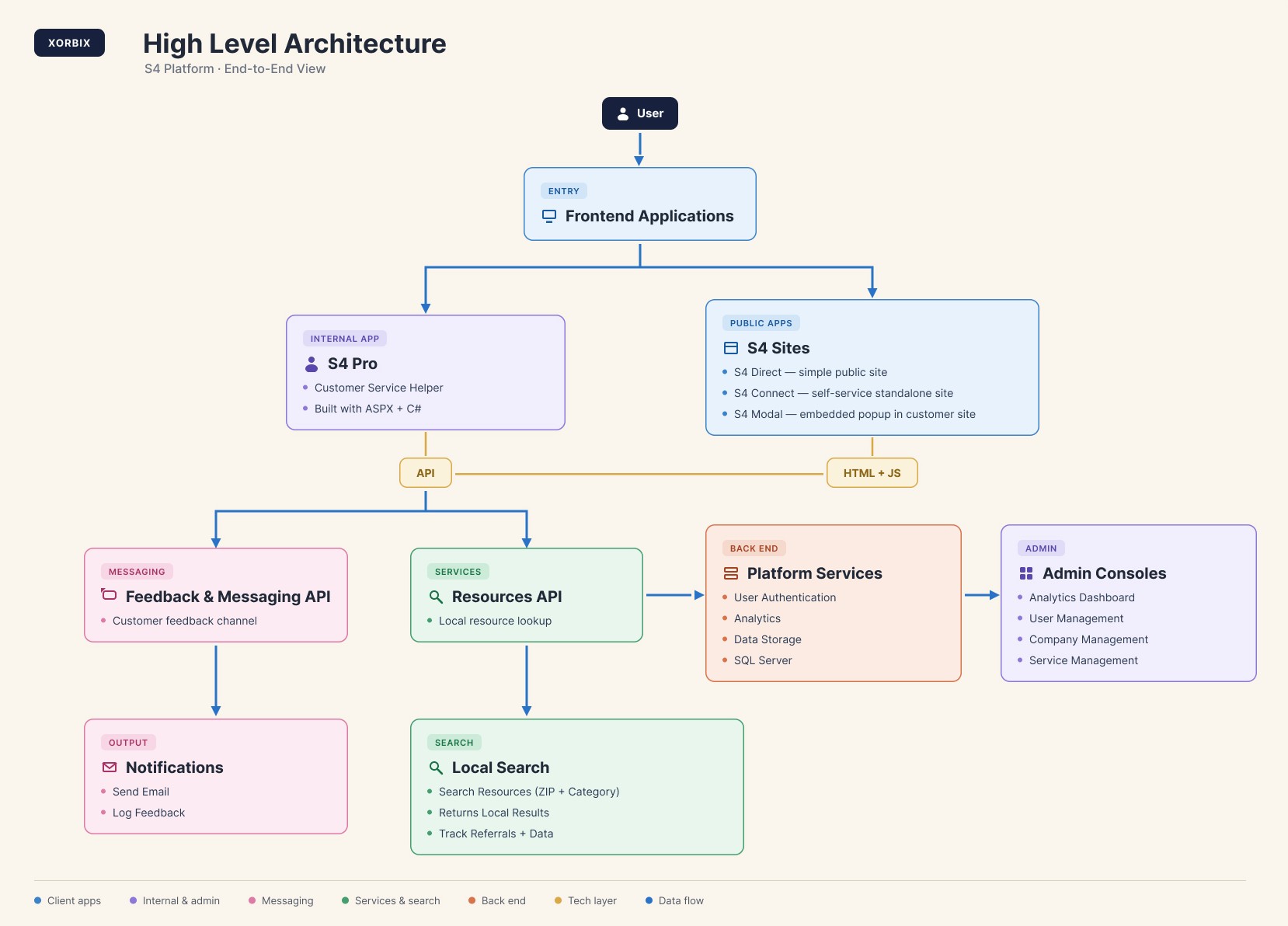Screen dimensions: 1288x926
Task: Click the BACK END tag
Action: 754,548
